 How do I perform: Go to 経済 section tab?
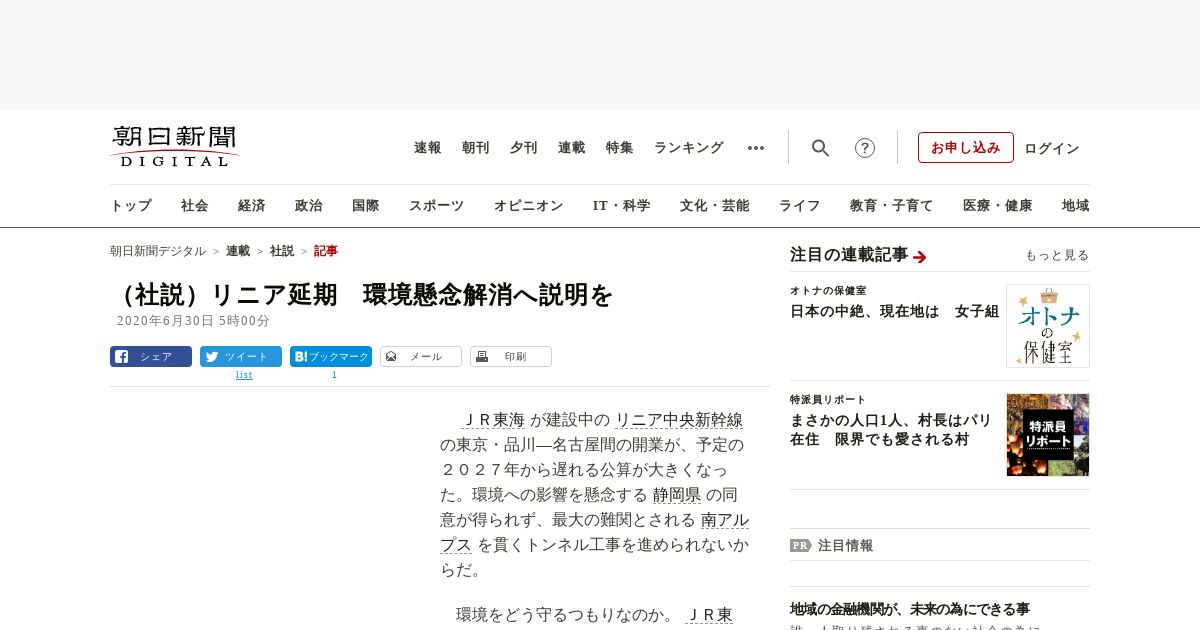click(252, 206)
